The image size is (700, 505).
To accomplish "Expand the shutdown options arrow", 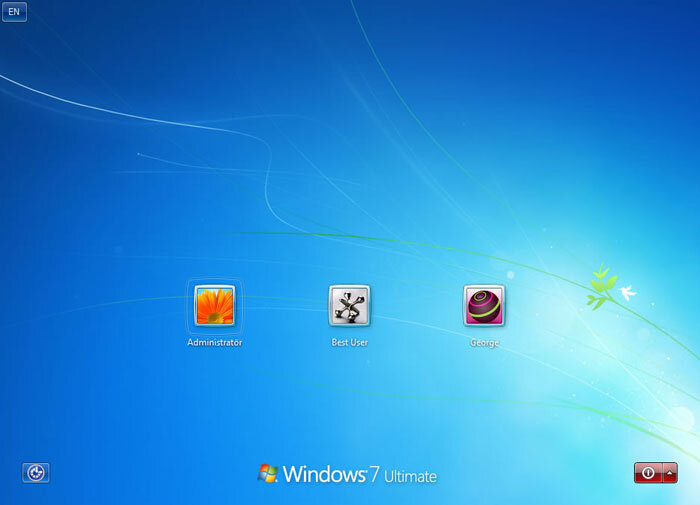I will [x=670, y=473].
